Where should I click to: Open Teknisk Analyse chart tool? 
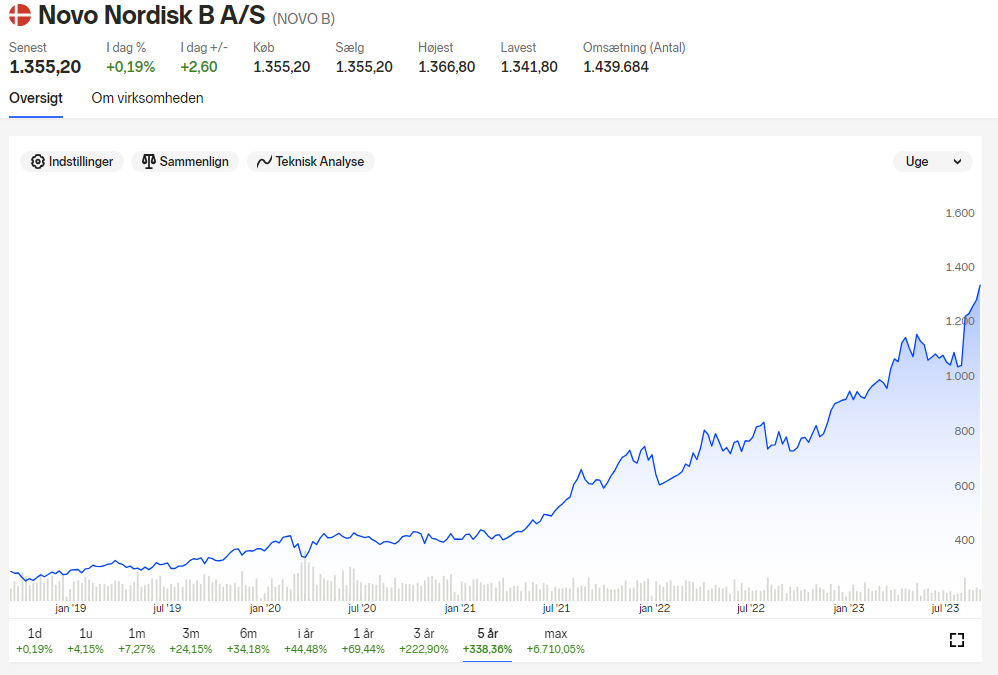311,162
